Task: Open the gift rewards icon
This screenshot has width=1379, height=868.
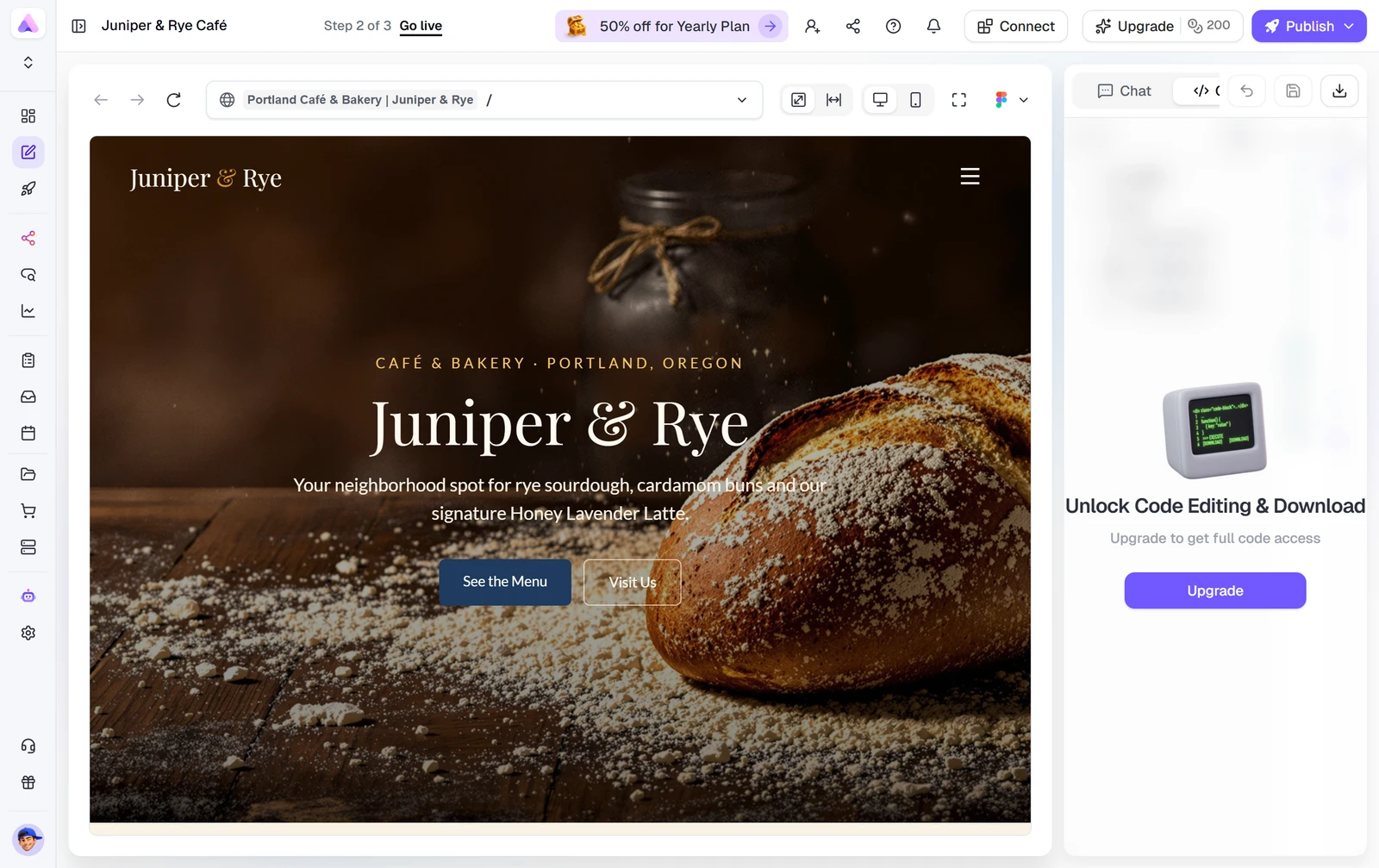Action: pyautogui.click(x=28, y=783)
